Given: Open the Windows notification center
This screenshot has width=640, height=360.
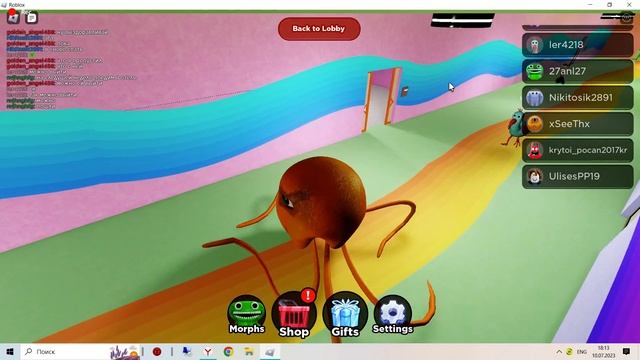Looking at the screenshot, I should (x=626, y=351).
